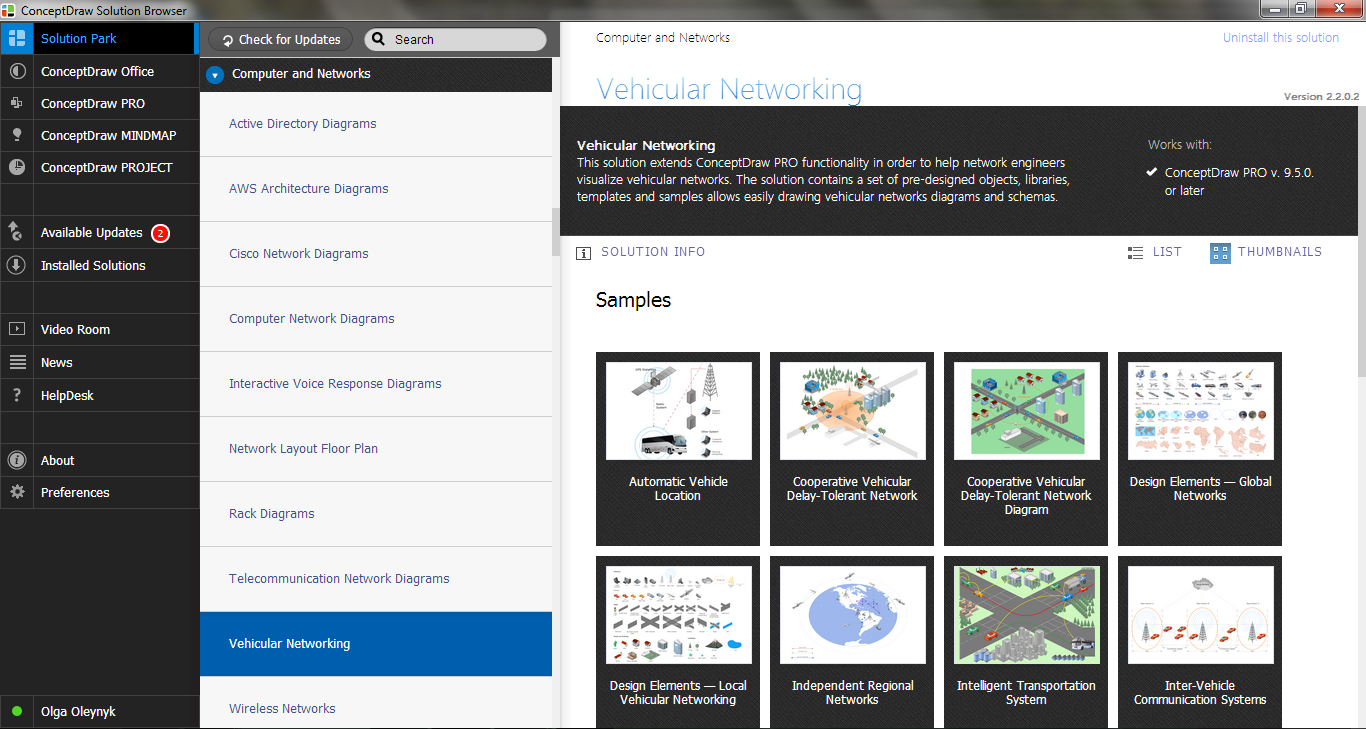Open Design Elements Local Vehicular Networking
Viewport: 1366px width, 729px height.
click(678, 642)
